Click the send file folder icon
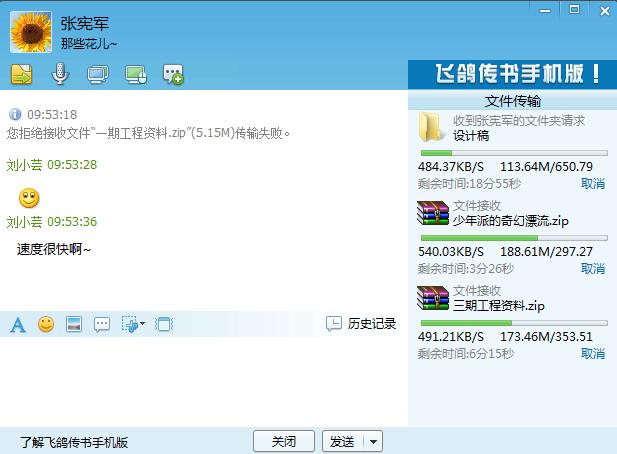 pos(22,74)
